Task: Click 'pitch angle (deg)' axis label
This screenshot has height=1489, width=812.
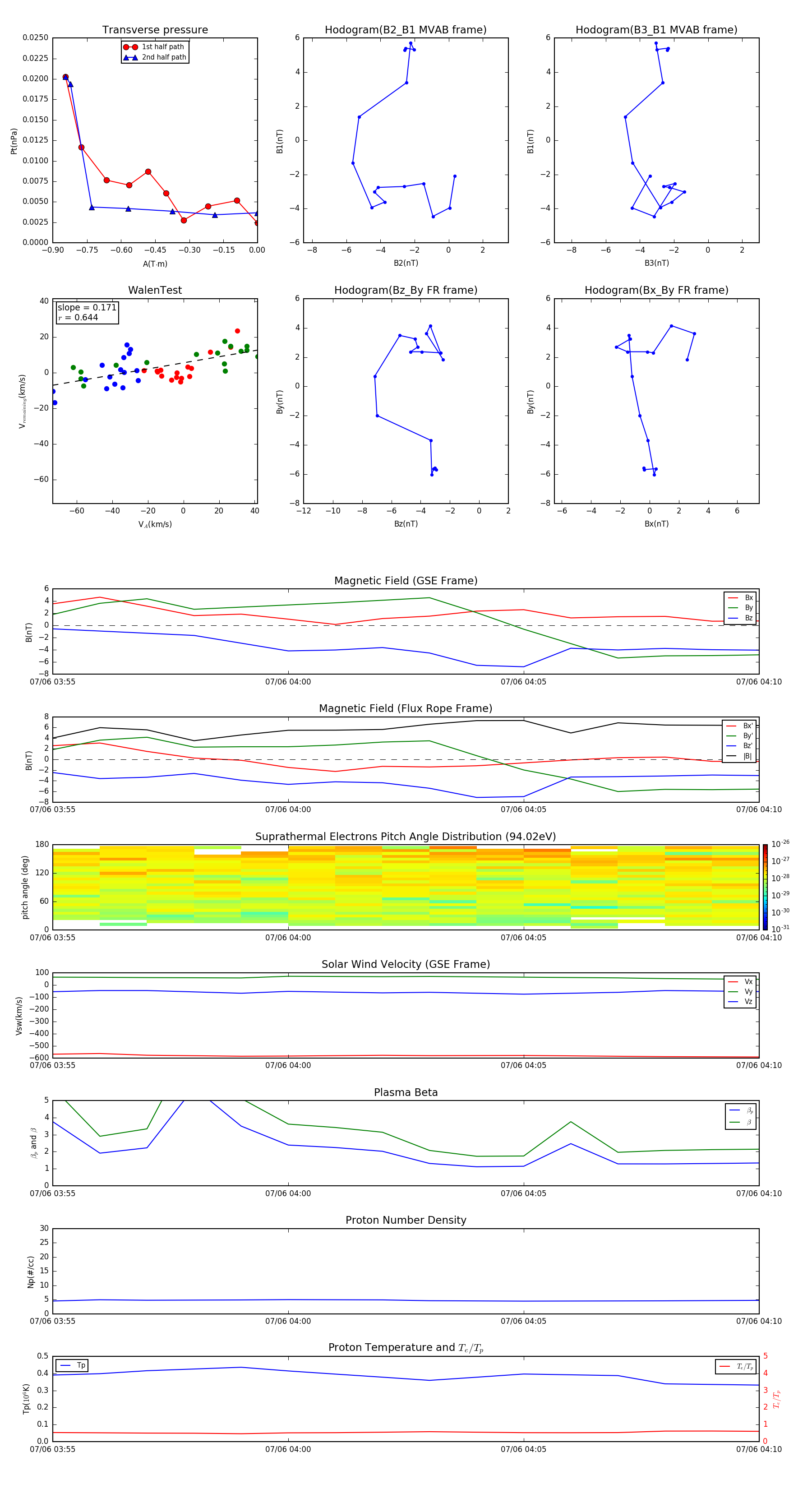Action: click(x=25, y=887)
